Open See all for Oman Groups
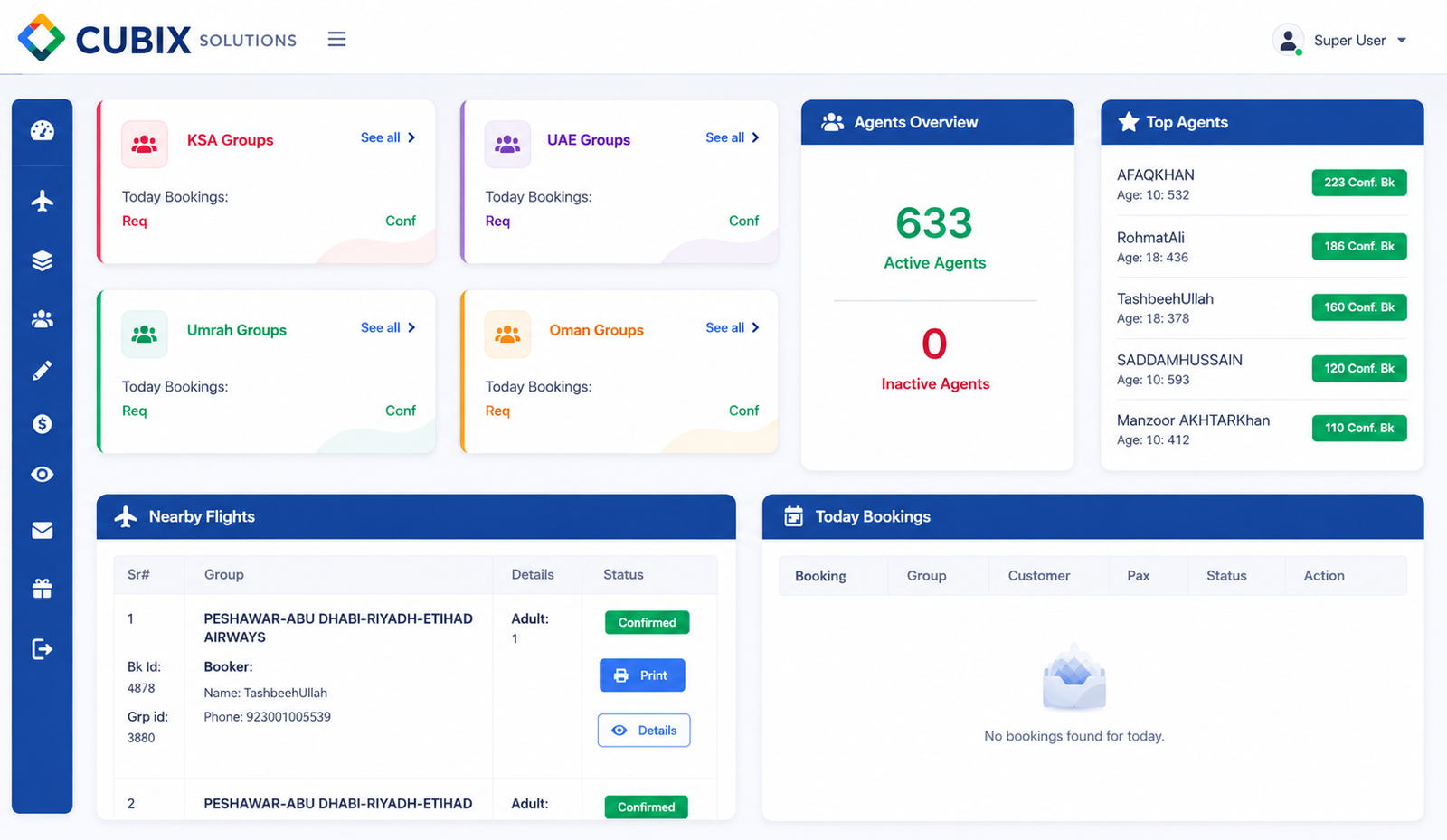The width and height of the screenshot is (1447, 840). (x=733, y=327)
